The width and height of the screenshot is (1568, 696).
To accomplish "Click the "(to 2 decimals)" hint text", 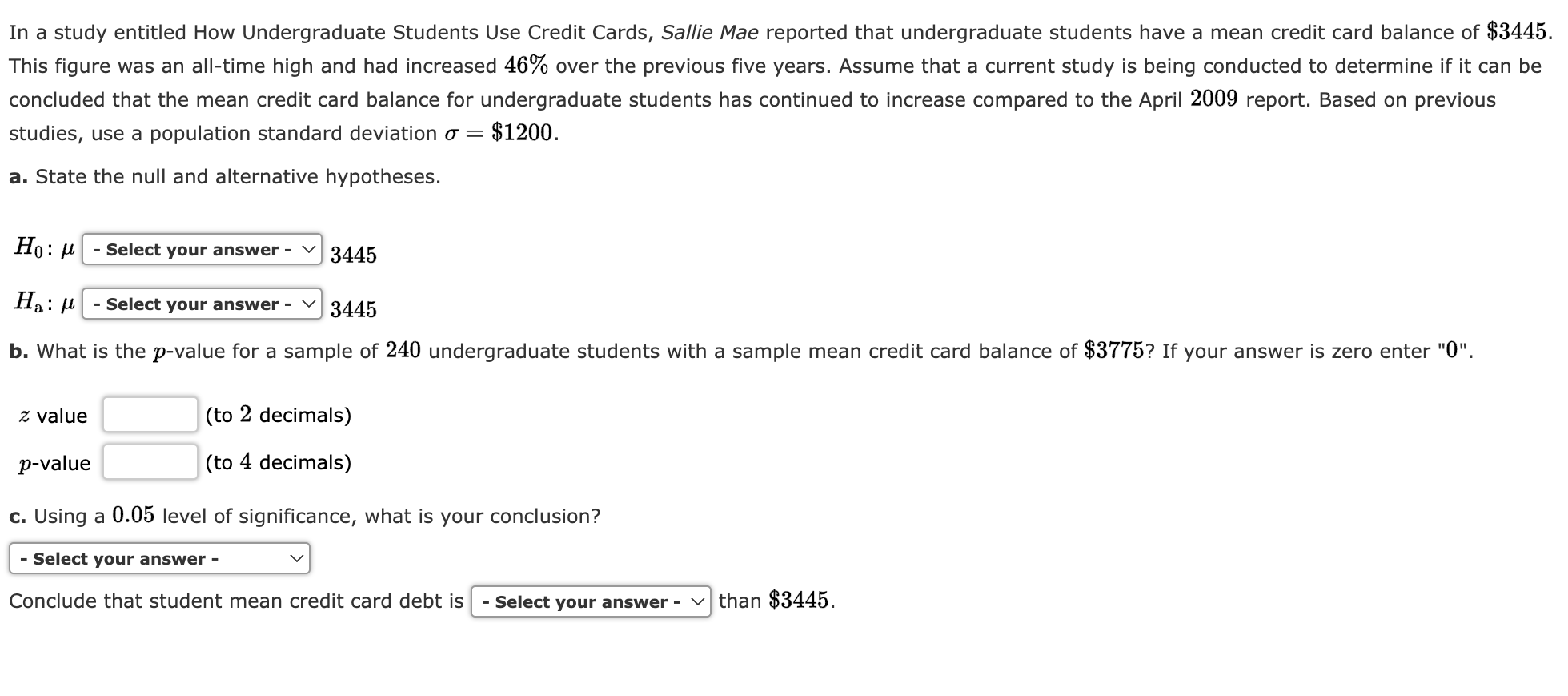I will pyautogui.click(x=279, y=415).
